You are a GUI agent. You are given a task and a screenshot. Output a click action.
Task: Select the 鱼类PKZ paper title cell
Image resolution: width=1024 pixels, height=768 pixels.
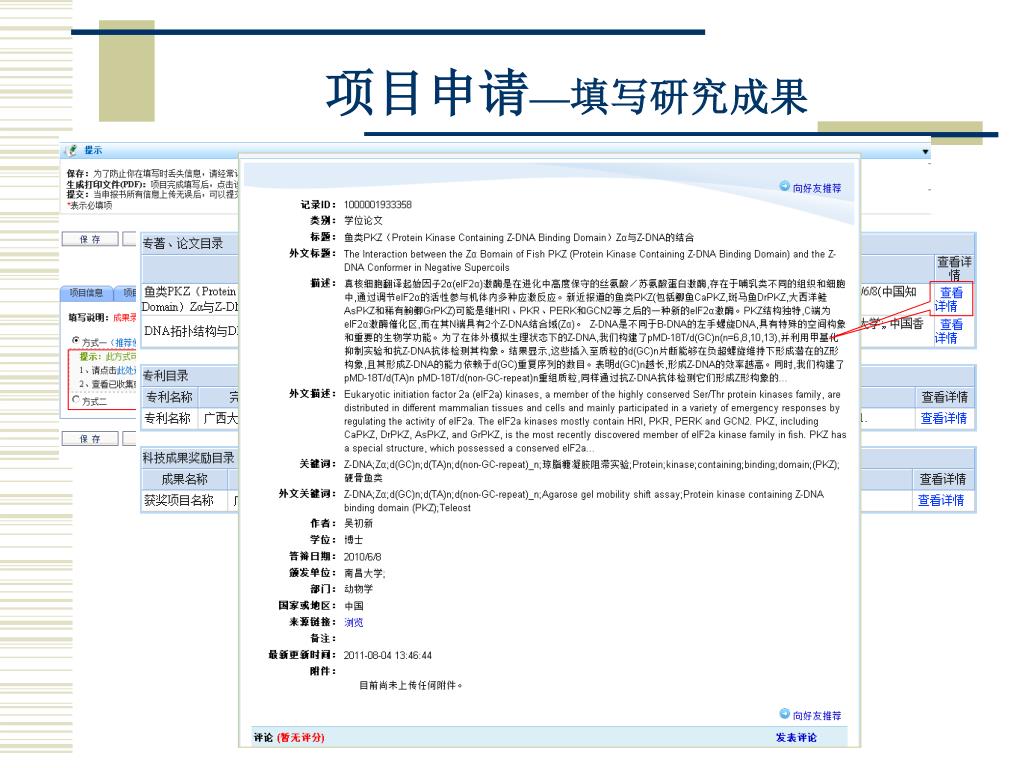(190, 299)
